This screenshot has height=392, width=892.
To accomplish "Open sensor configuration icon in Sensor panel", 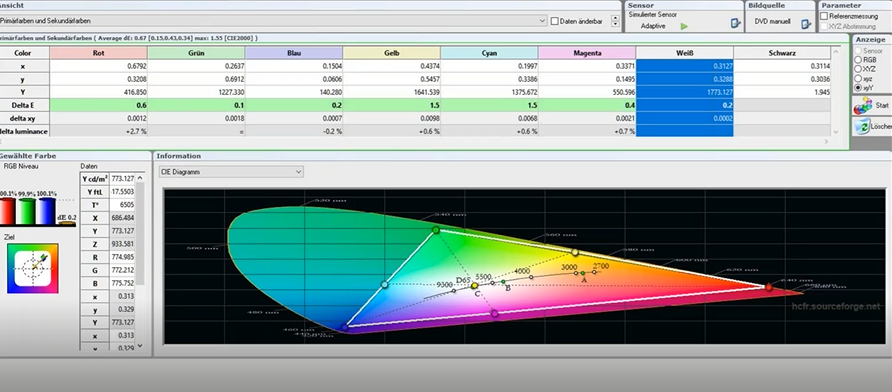I will click(x=735, y=23).
